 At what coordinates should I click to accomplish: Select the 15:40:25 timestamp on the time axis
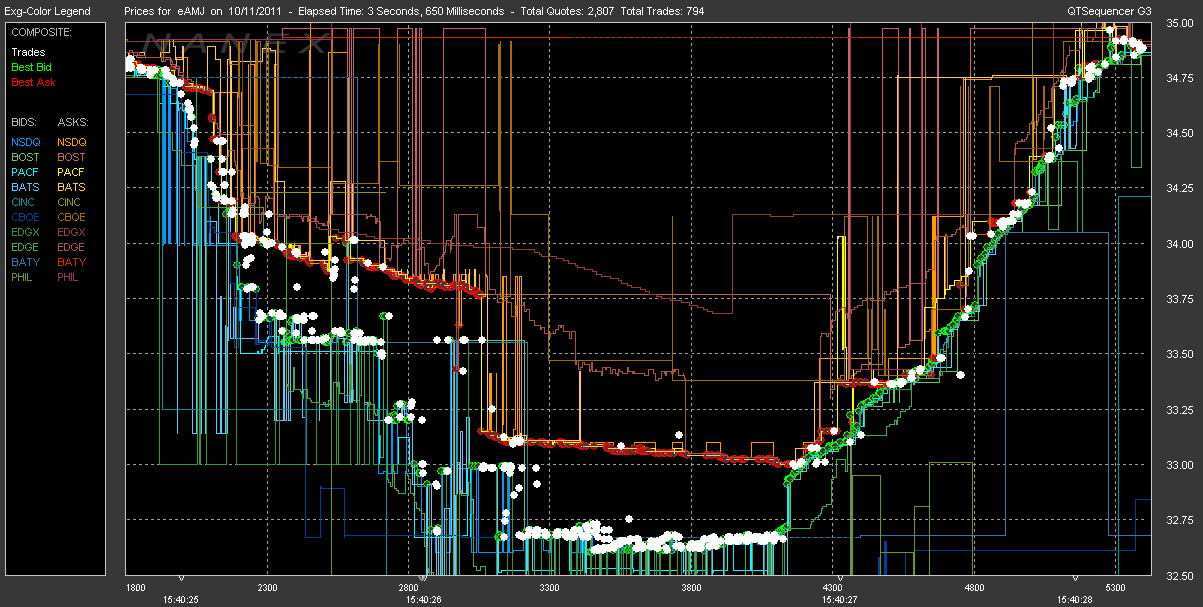tap(182, 600)
